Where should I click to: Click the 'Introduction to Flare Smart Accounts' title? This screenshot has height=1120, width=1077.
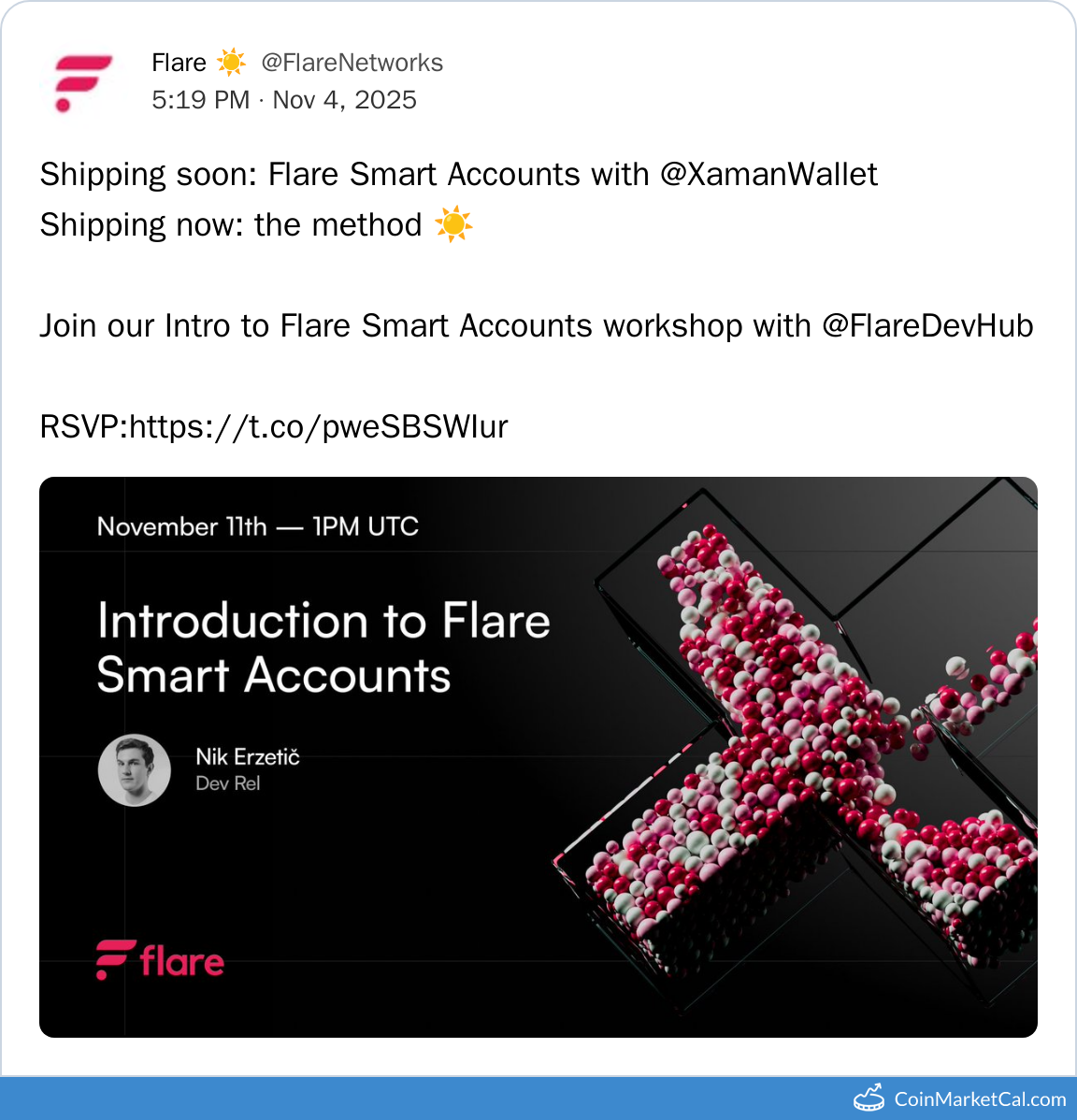pyautogui.click(x=323, y=647)
